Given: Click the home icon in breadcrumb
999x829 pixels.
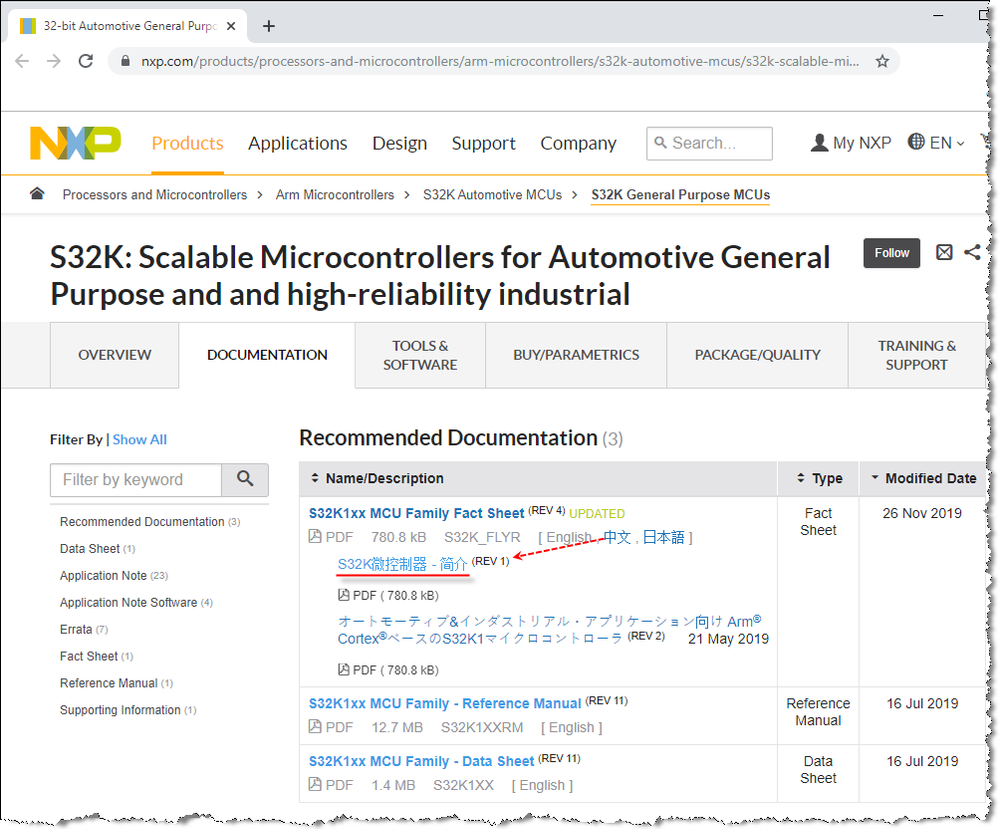Looking at the screenshot, I should 37,194.
